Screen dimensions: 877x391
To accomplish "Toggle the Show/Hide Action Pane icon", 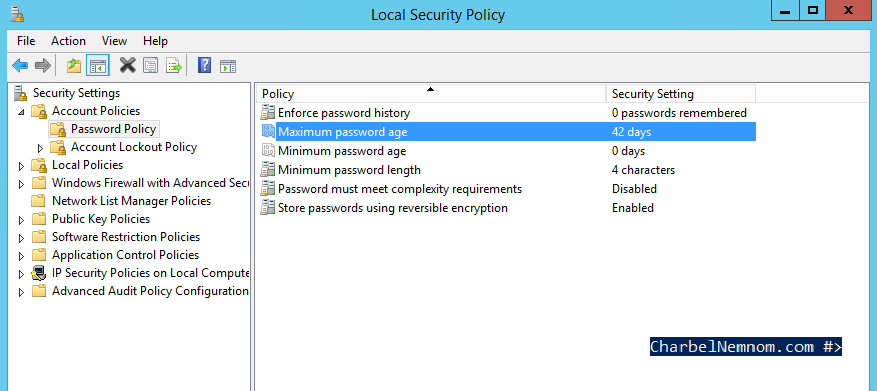I will pos(228,66).
